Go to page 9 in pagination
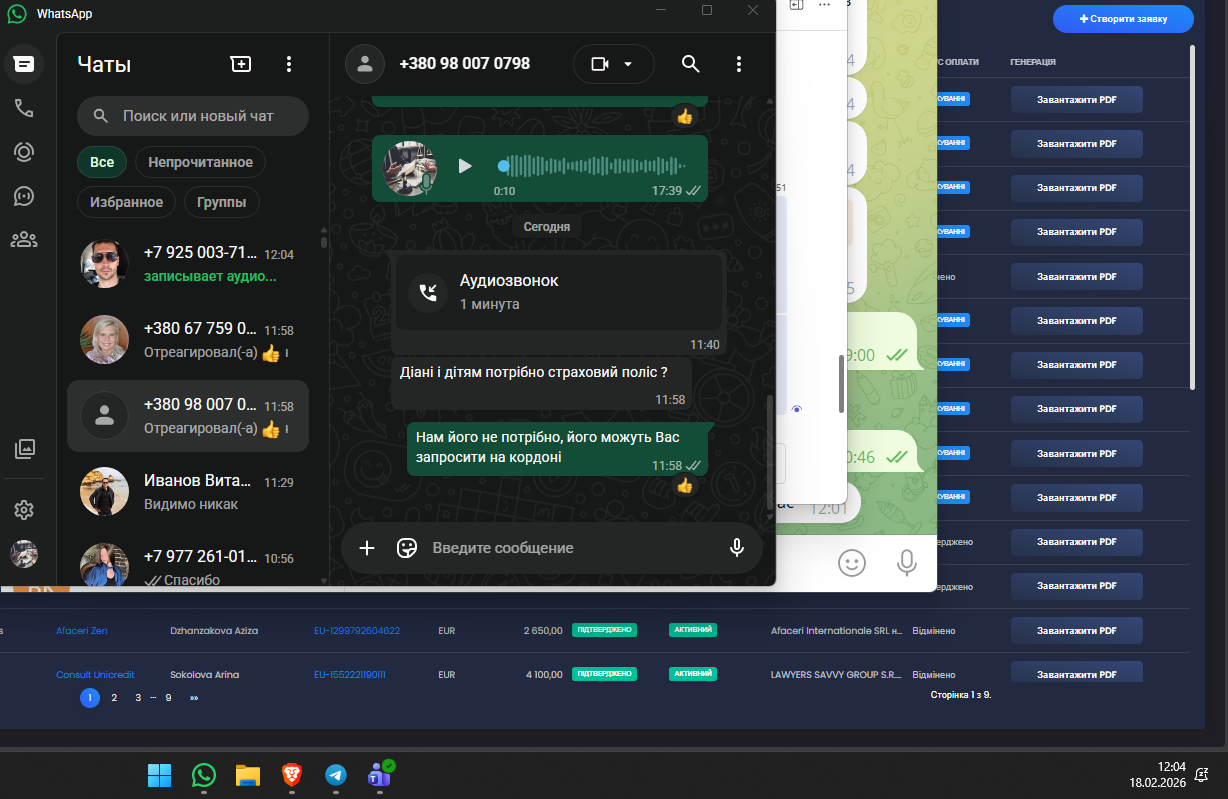Screen dimensions: 1228x799 click(x=168, y=698)
